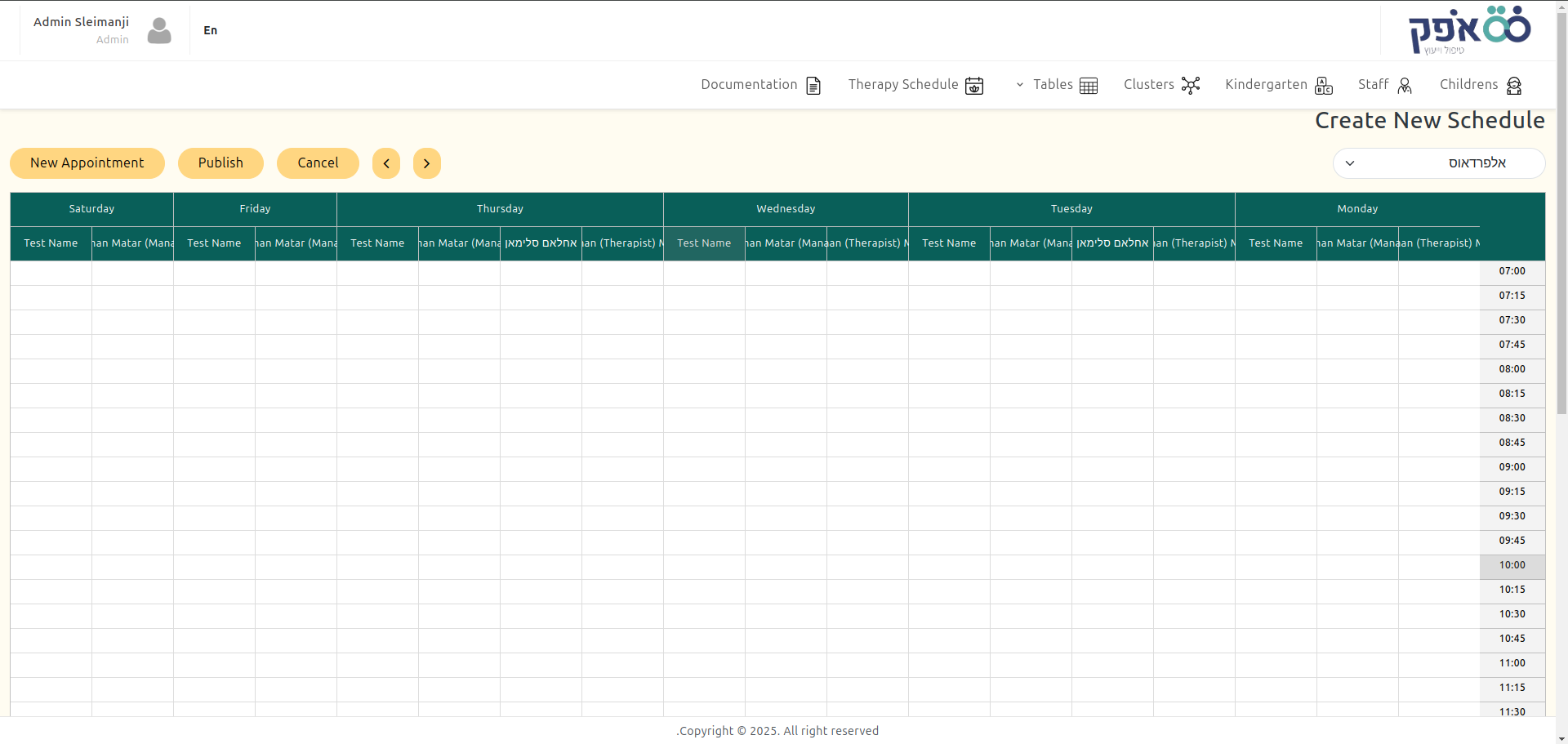This screenshot has height=744, width=1568.
Task: Click Test Name under Wednesday
Action: point(704,243)
